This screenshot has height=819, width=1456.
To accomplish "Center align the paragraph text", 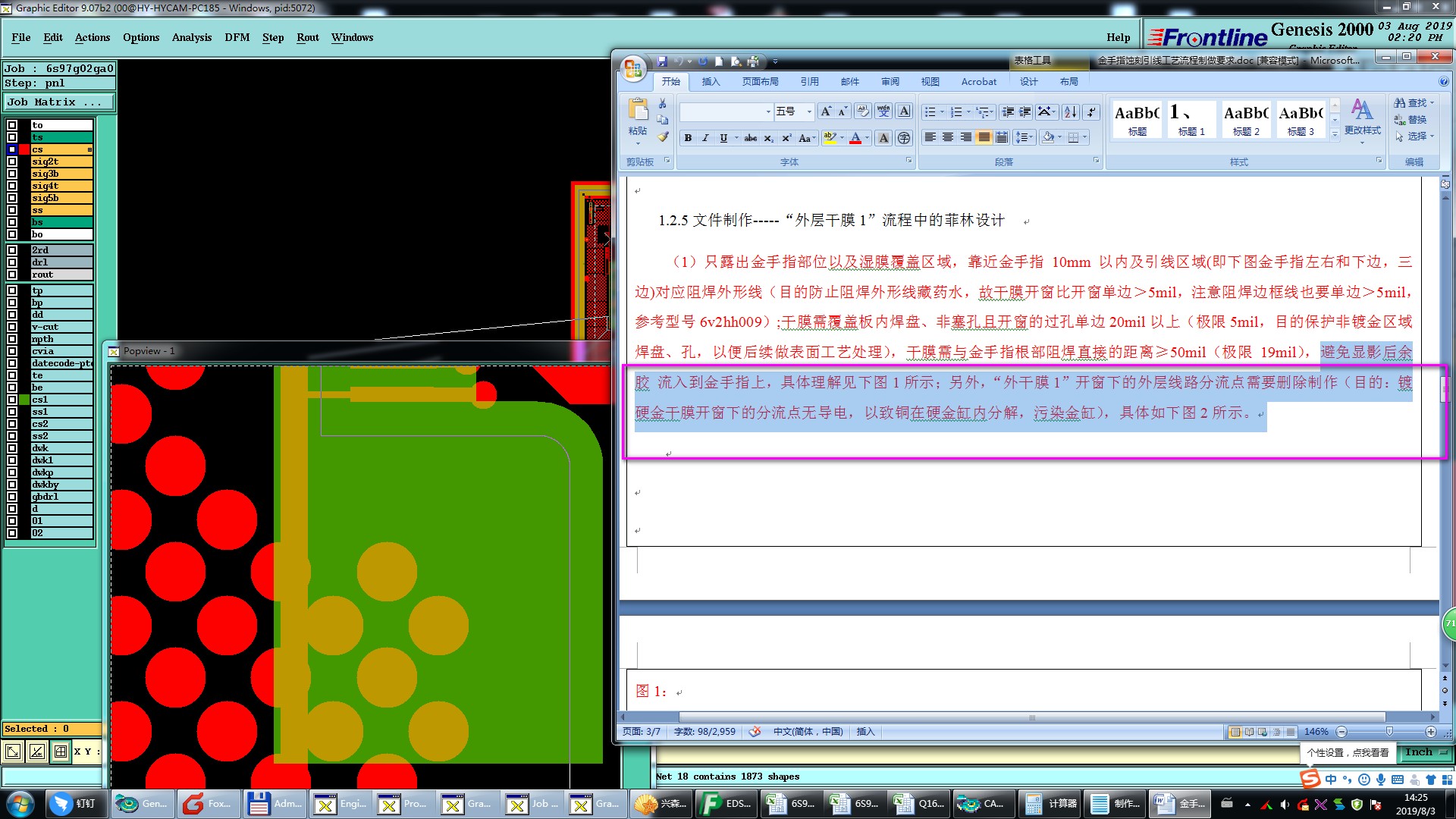I will [x=948, y=137].
